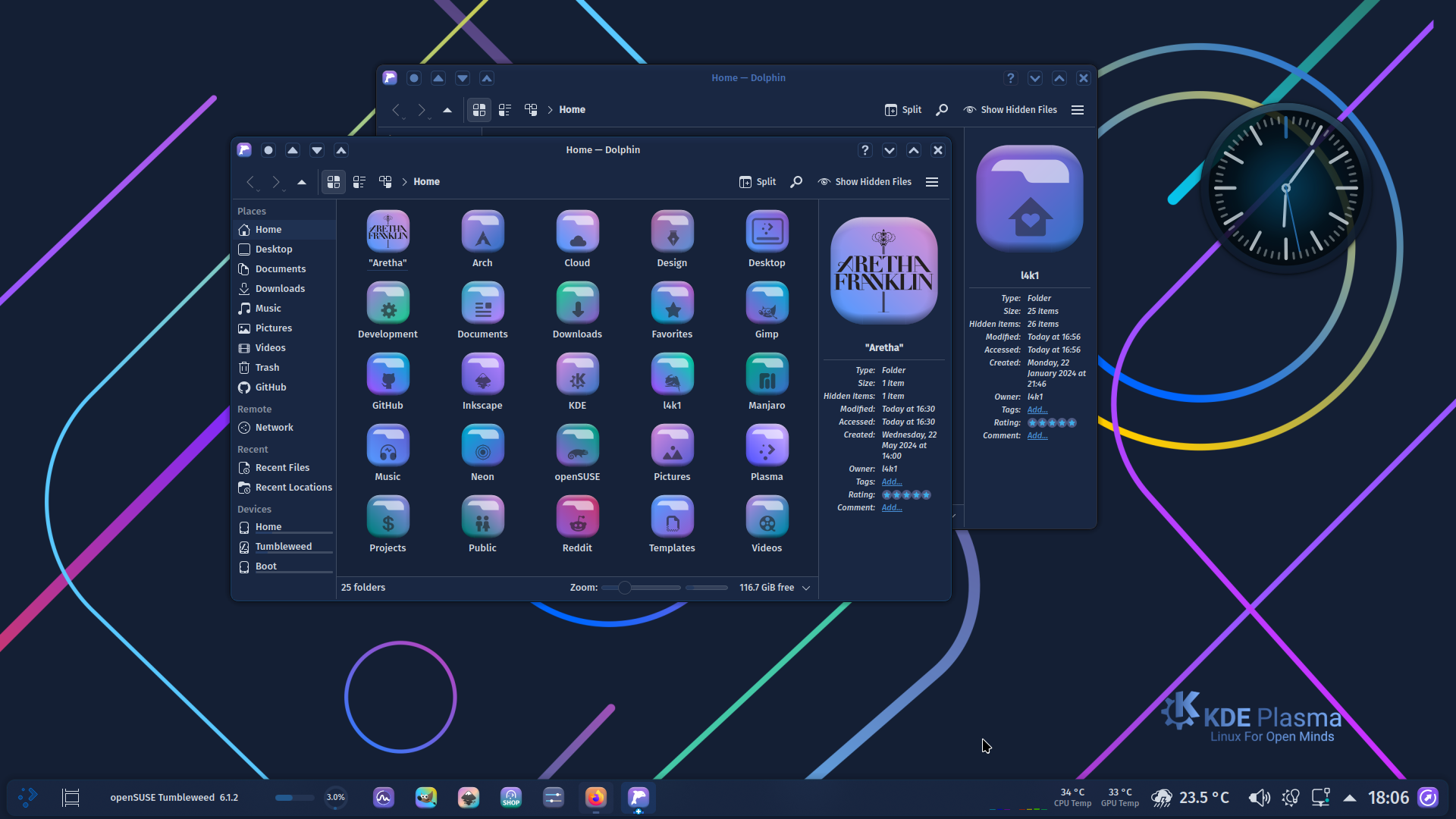
Task: Switch to compact view mode in front window
Action: [x=359, y=182]
